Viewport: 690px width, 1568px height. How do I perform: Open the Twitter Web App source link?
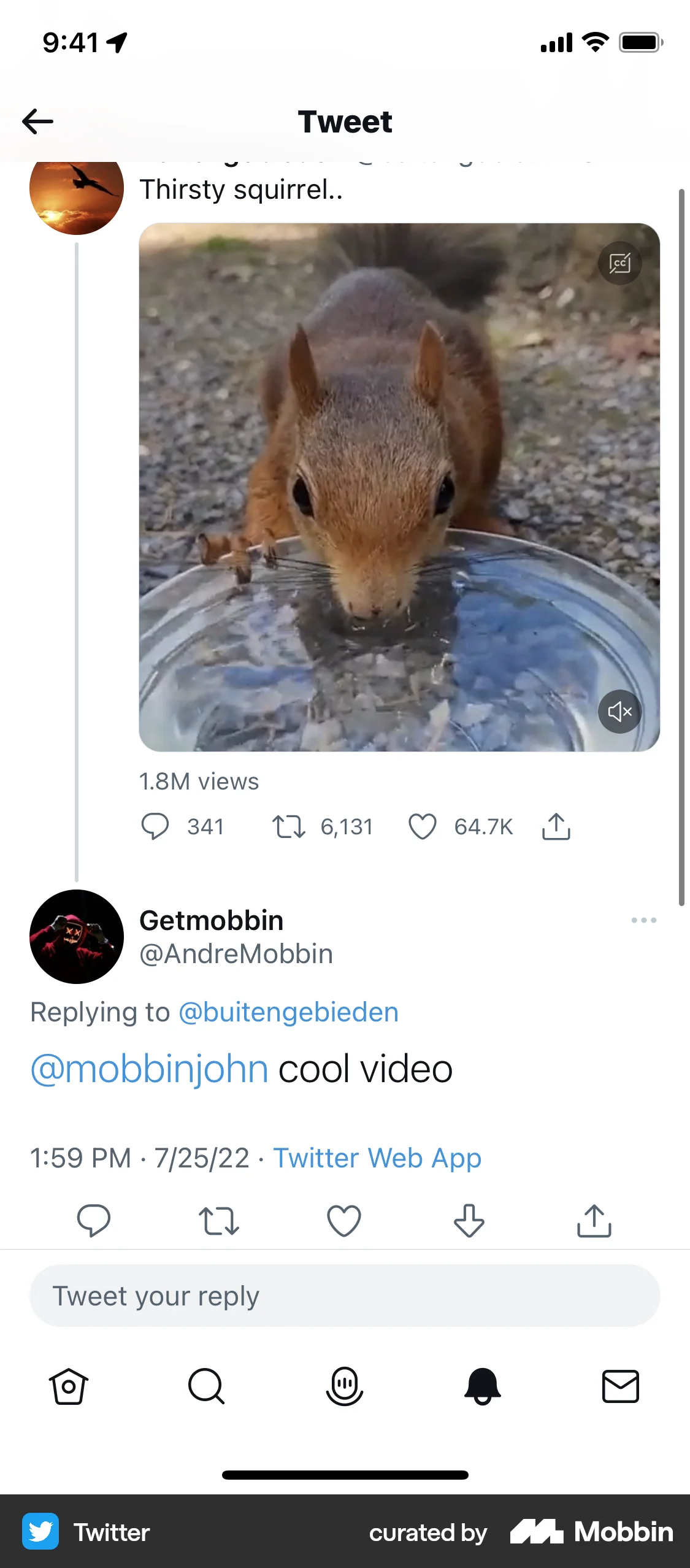coord(377,1158)
